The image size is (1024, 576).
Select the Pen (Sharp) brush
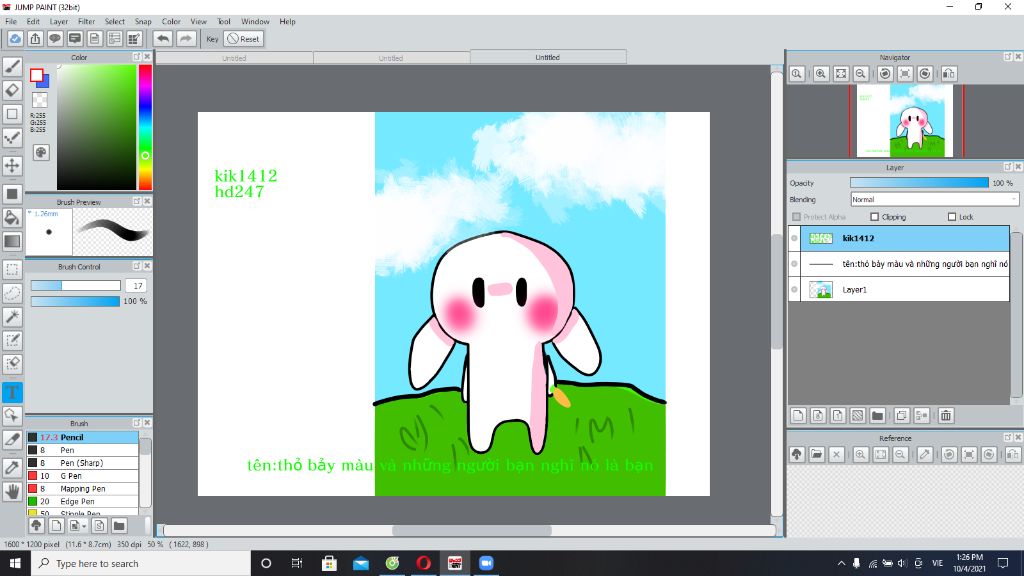point(82,463)
